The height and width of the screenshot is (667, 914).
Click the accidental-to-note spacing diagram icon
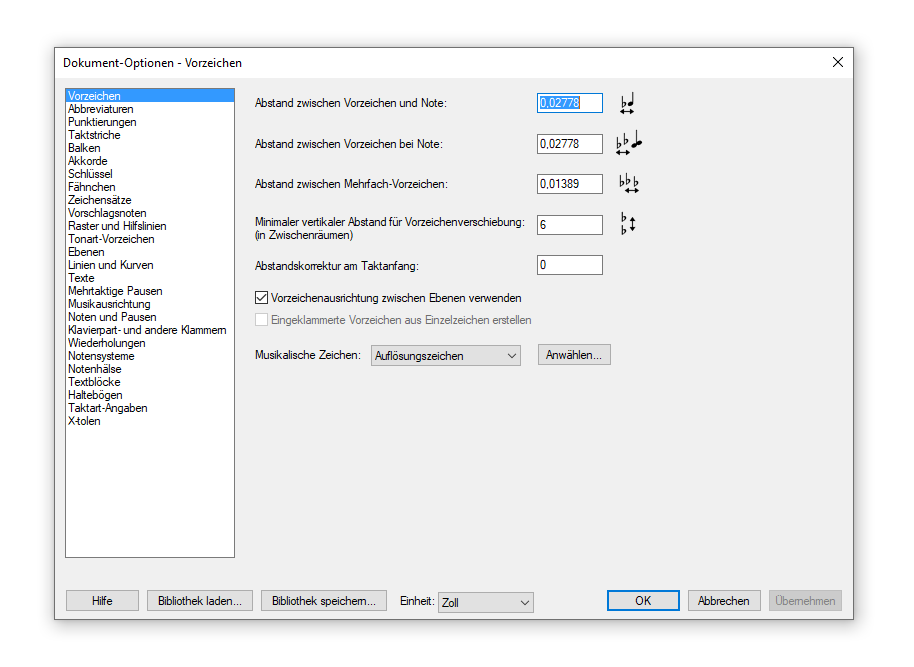tap(628, 103)
